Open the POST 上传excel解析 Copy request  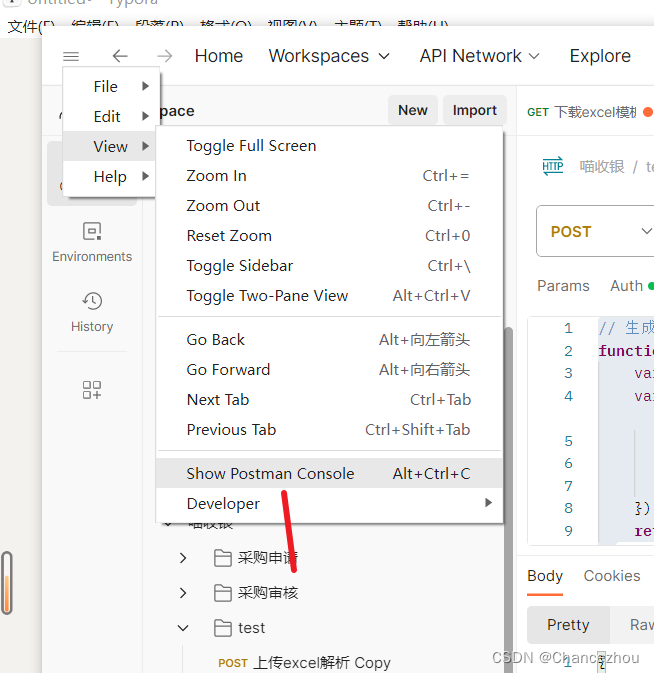click(x=304, y=663)
